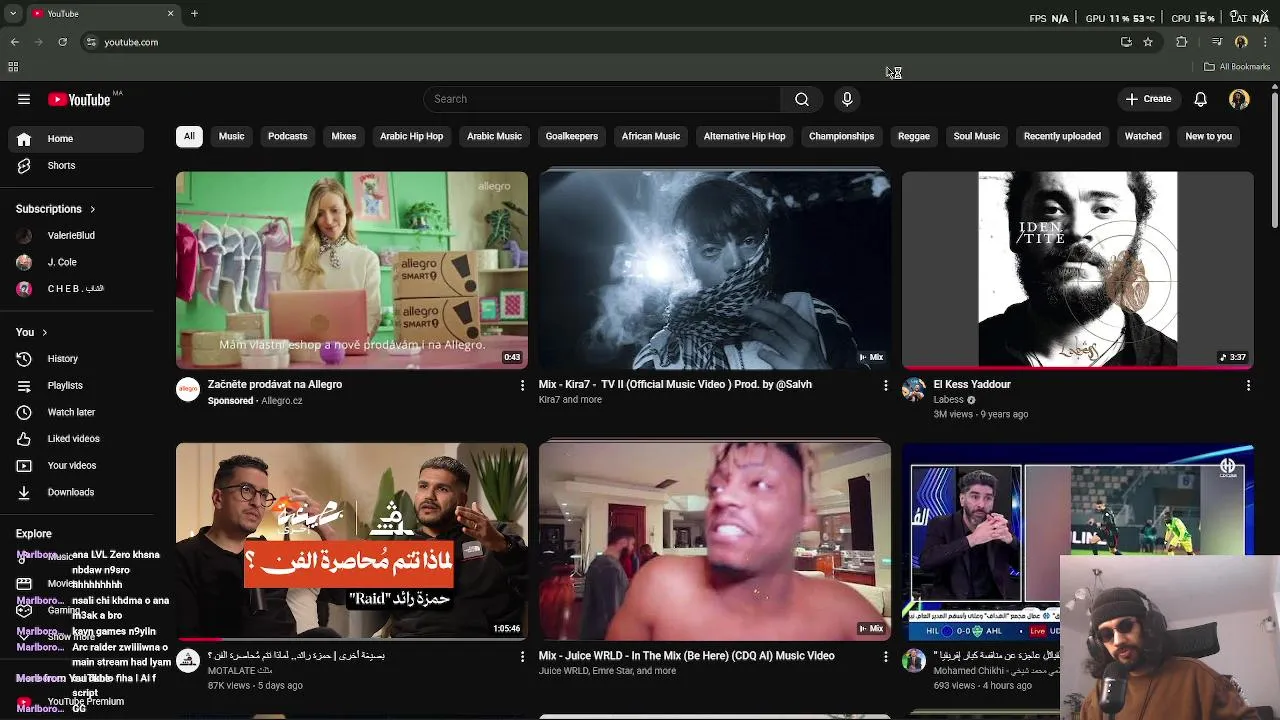
Task: Open the YouTube hamburger guide menu
Action: (24, 99)
